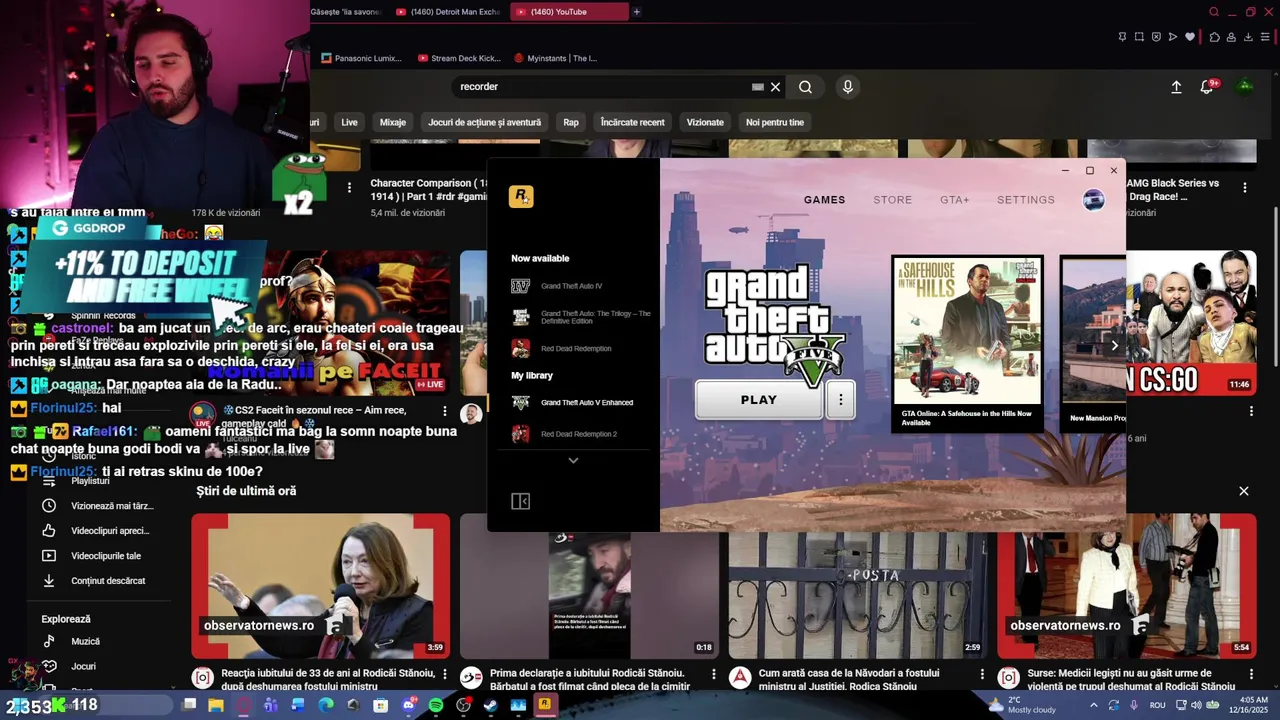
Task: Select the Rap filter chip
Action: (571, 122)
